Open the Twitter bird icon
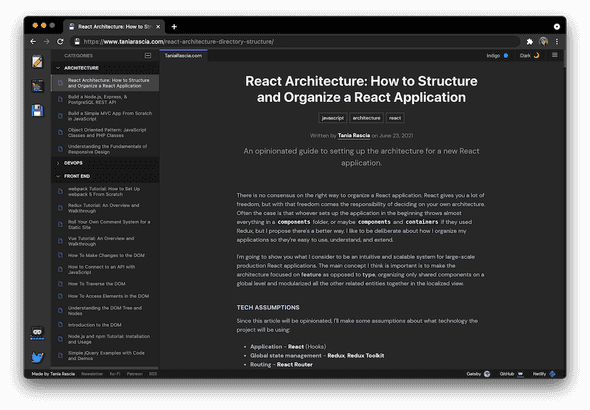Viewport: 590px width, 410px height. coord(37,357)
